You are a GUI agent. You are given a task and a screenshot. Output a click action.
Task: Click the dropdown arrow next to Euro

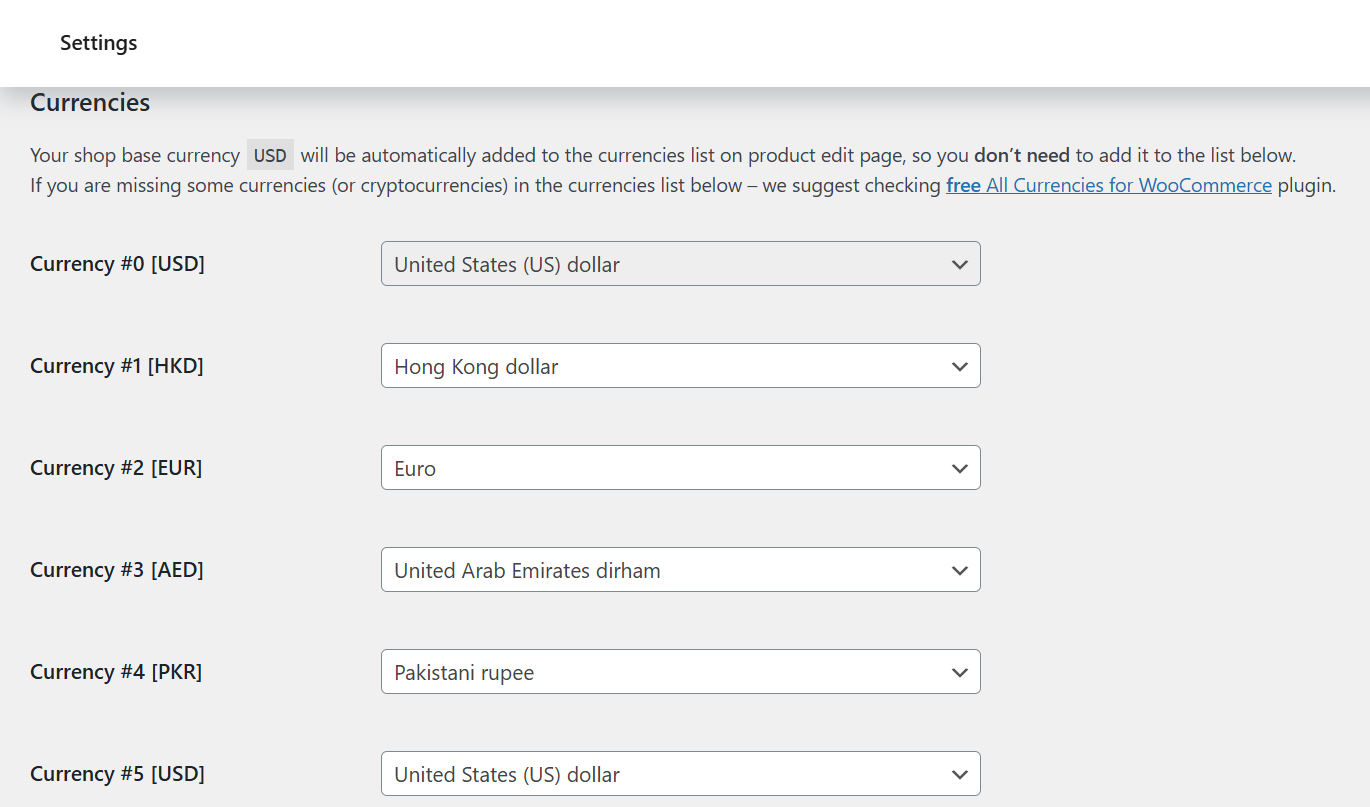[959, 468]
